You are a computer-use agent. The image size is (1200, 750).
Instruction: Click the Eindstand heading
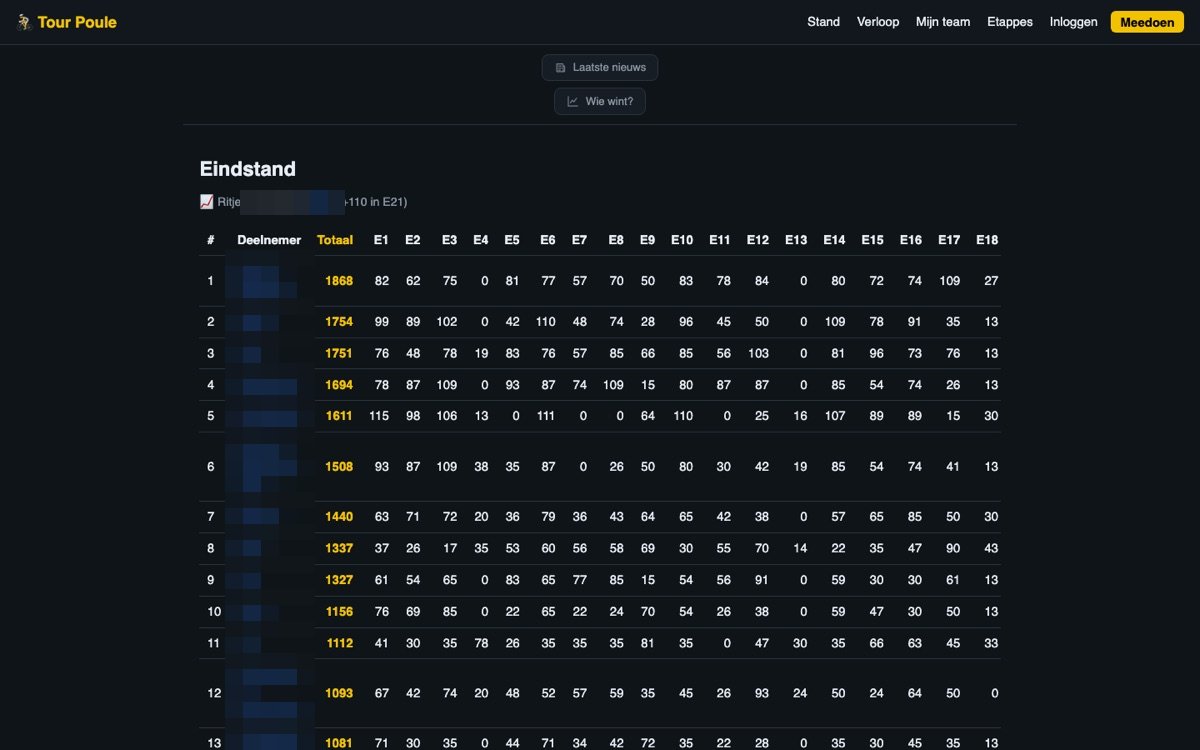[x=248, y=169]
